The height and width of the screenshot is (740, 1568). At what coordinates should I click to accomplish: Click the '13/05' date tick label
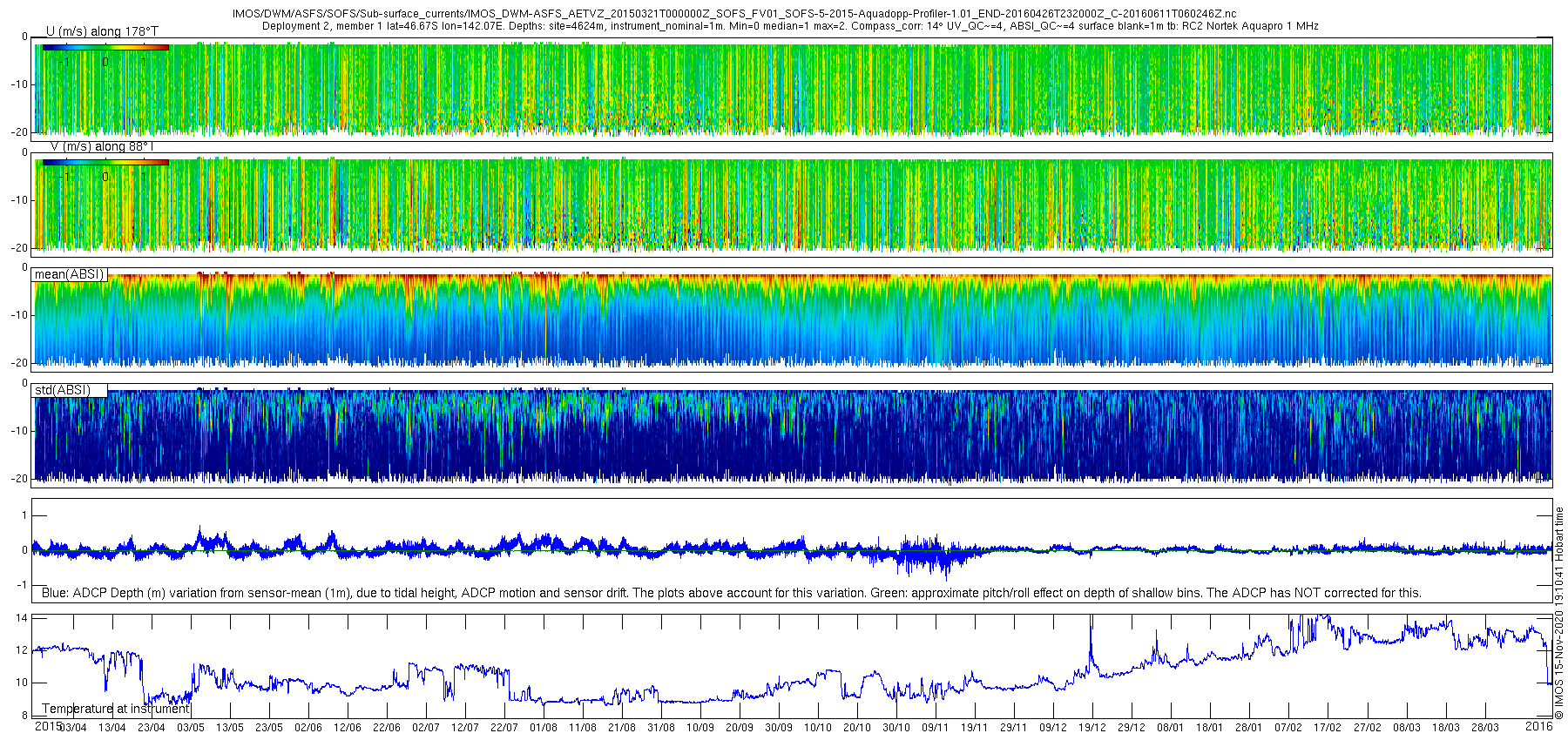[230, 728]
